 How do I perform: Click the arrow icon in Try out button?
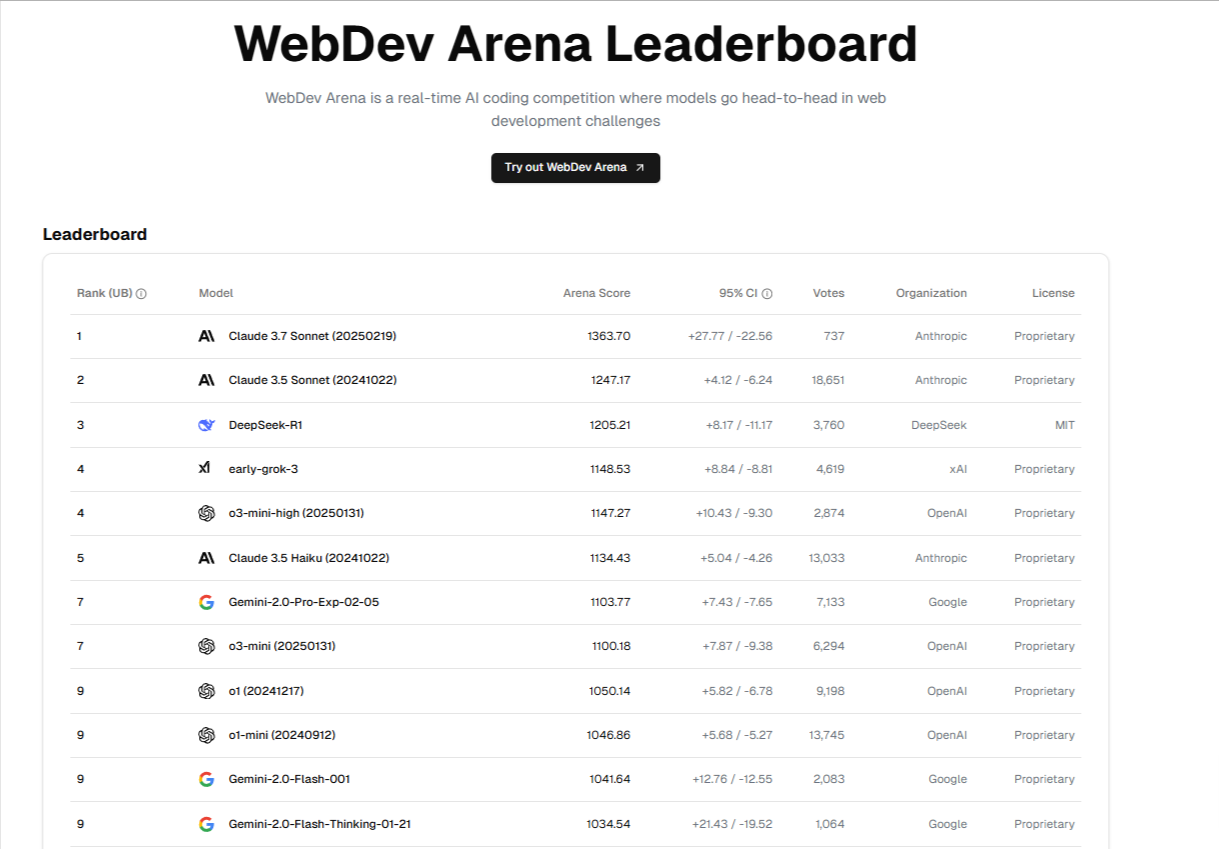[x=640, y=168]
